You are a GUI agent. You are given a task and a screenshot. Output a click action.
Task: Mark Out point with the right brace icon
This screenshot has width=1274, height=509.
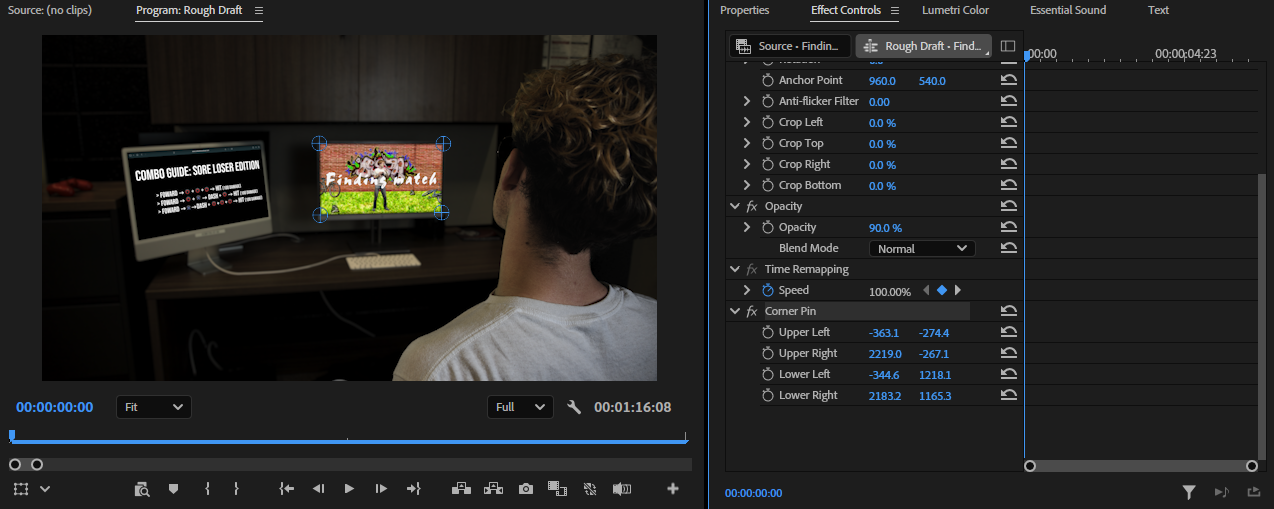tap(236, 489)
